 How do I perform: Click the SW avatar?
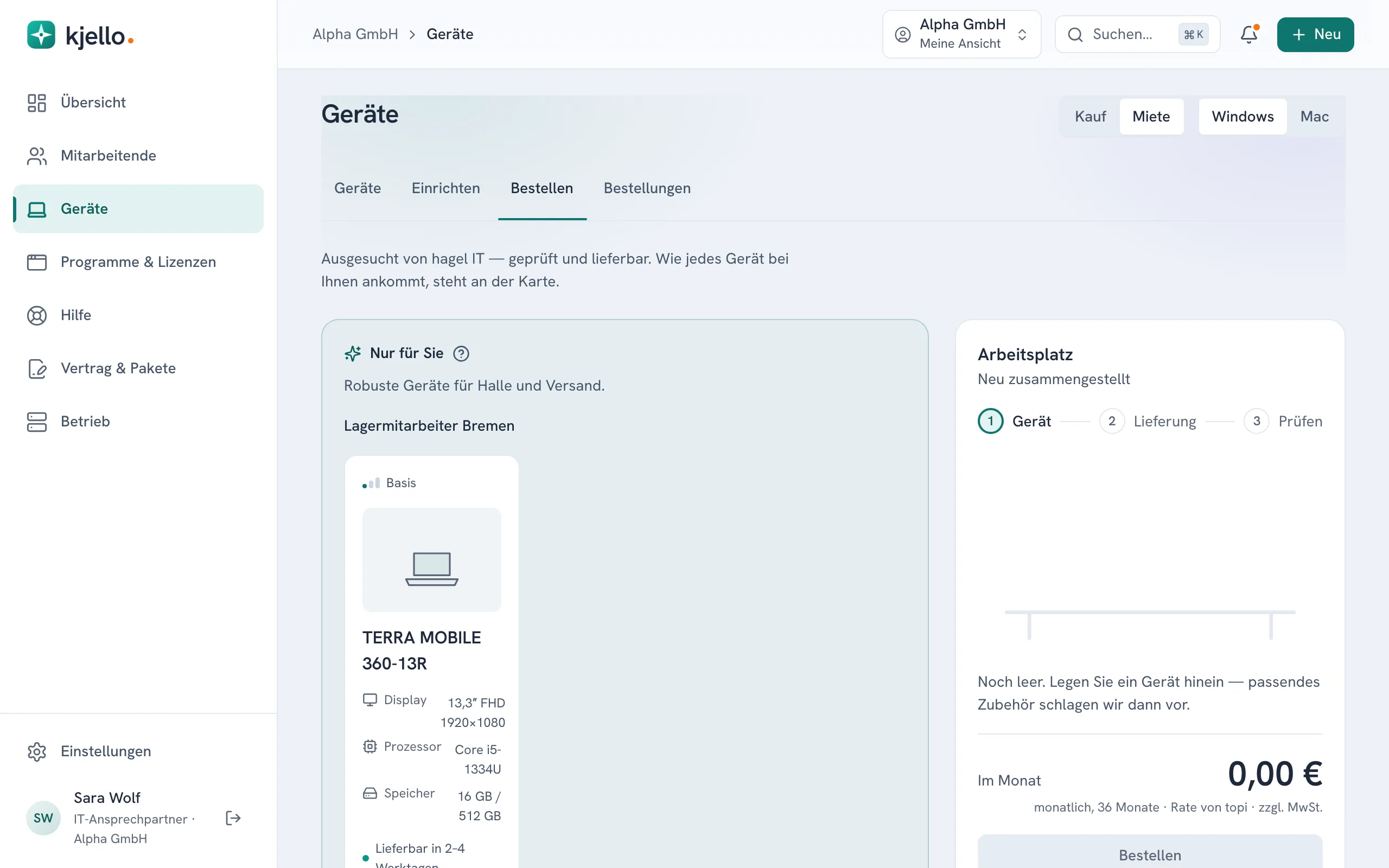(x=43, y=818)
